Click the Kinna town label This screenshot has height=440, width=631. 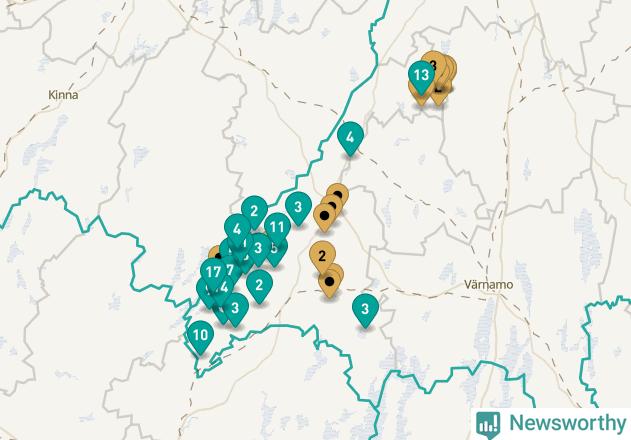point(63,95)
